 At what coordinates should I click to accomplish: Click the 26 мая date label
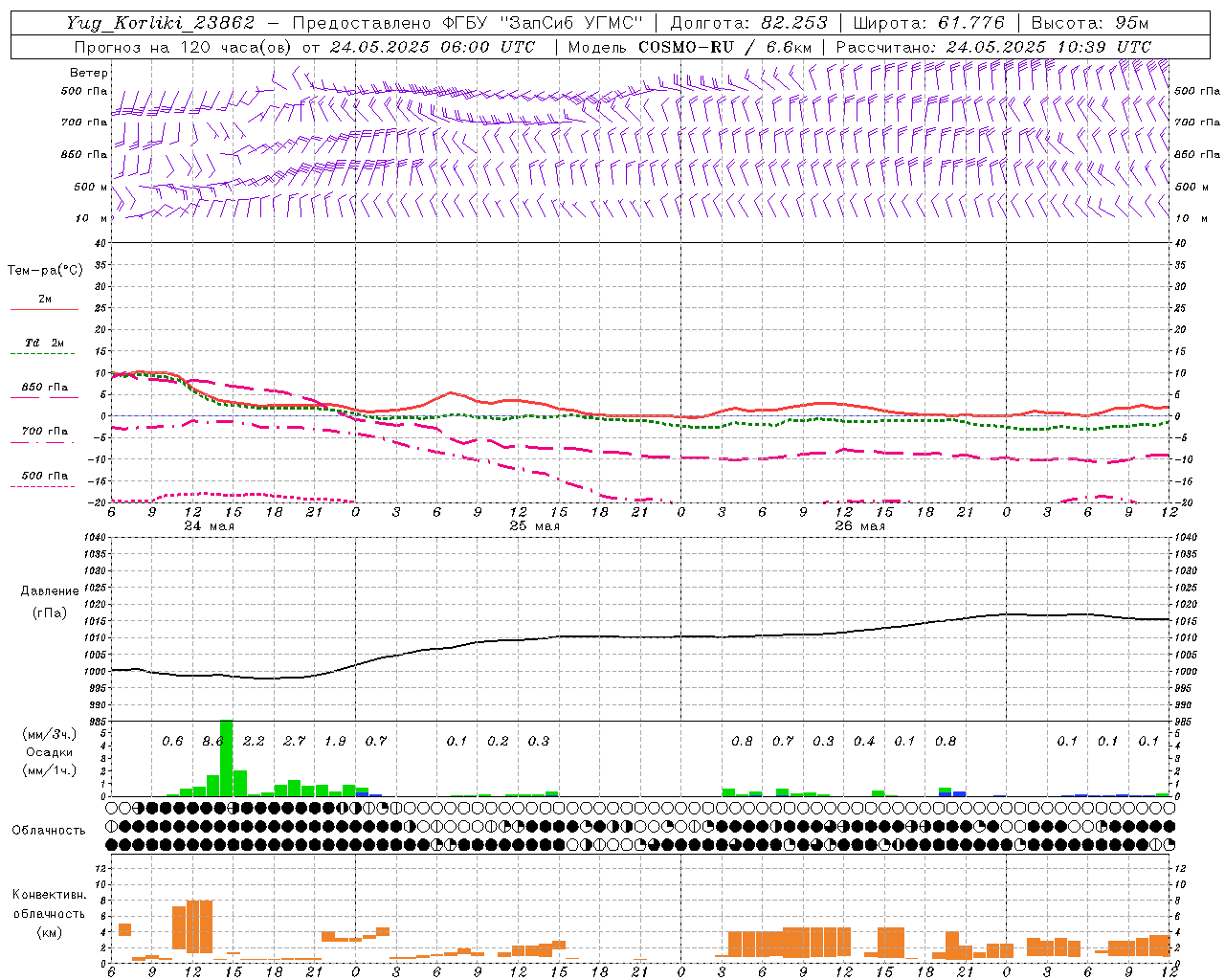[859, 526]
